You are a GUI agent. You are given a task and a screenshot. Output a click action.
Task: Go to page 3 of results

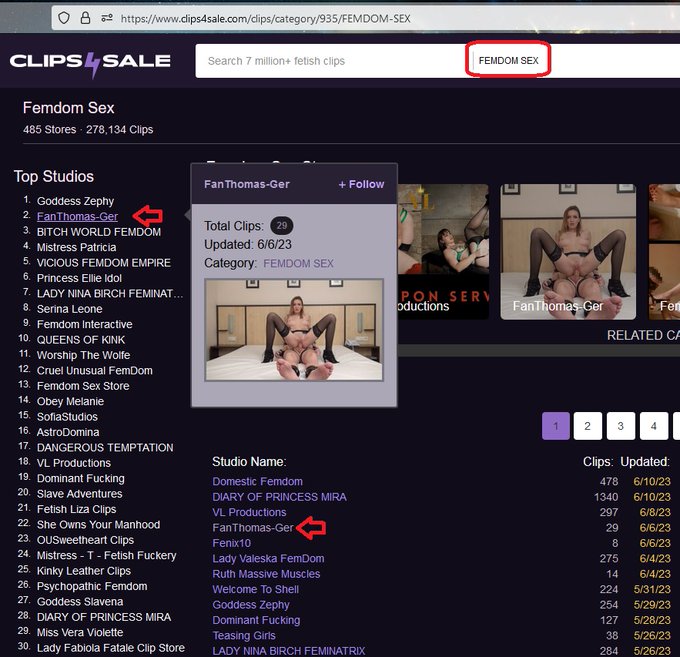point(621,426)
